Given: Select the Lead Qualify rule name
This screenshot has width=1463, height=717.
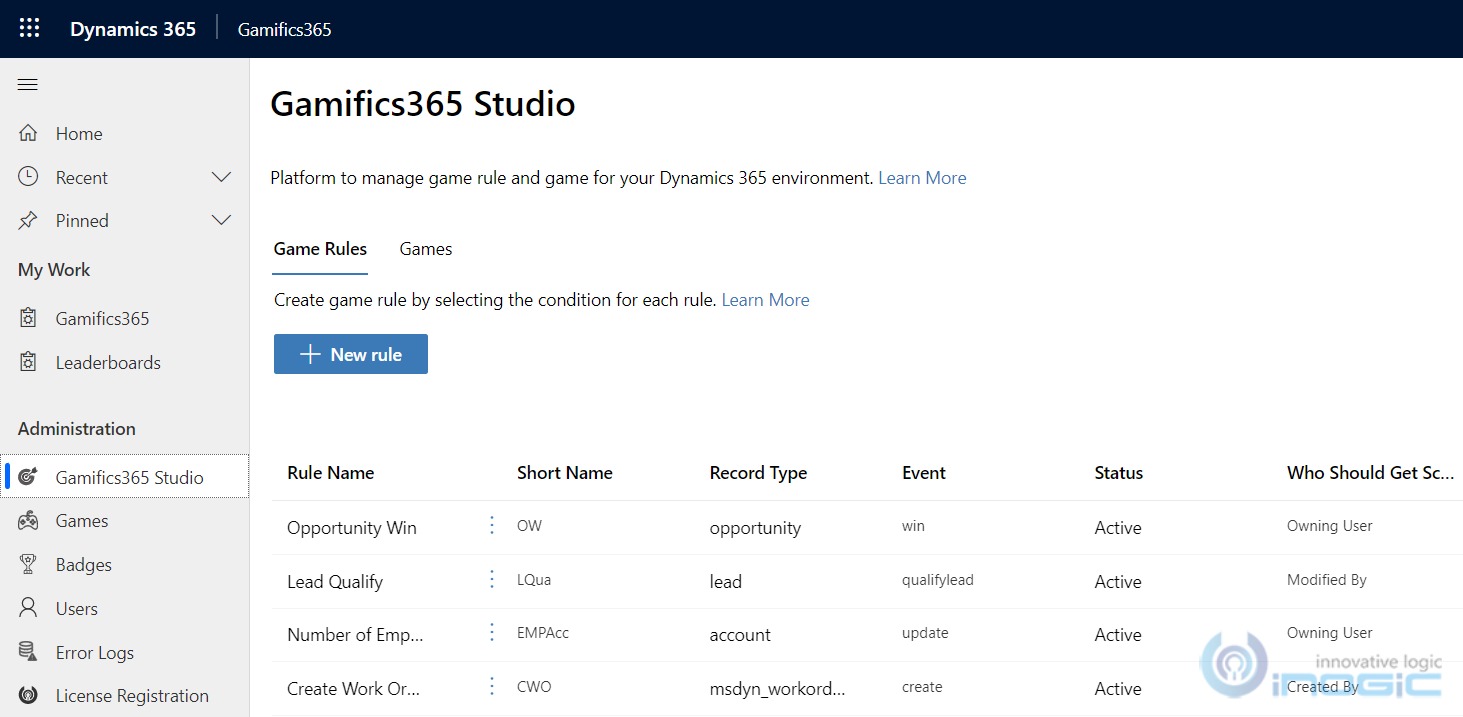Looking at the screenshot, I should pyautogui.click(x=335, y=582).
